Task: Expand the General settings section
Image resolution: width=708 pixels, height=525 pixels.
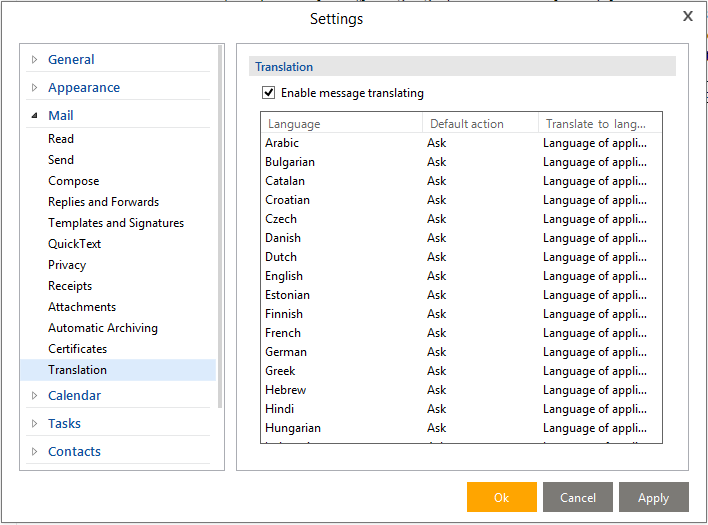Action: click(x=34, y=59)
